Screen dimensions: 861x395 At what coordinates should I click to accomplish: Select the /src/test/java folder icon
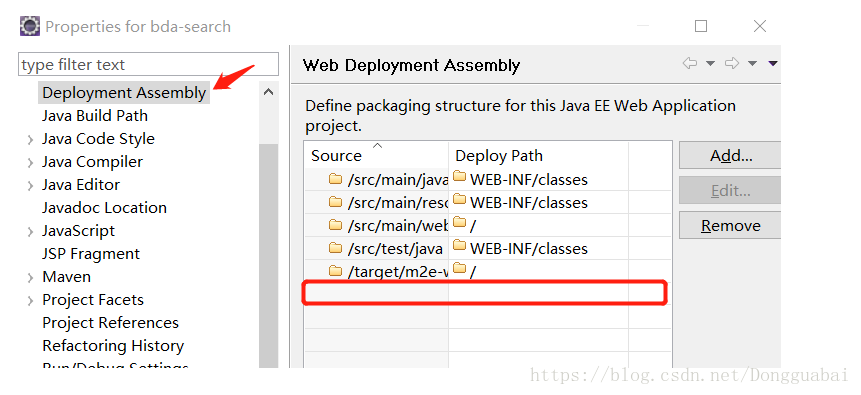click(335, 248)
